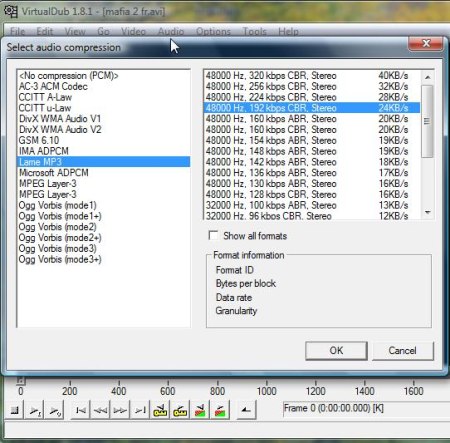
Task: Select 48000 Hz, 320 kbps CBR, Stereo format
Action: [x=312, y=76]
